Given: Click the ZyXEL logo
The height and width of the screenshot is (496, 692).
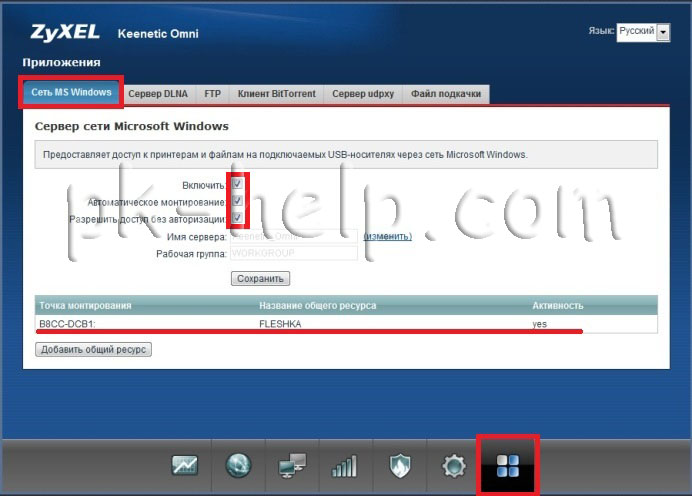Looking at the screenshot, I should click(65, 33).
